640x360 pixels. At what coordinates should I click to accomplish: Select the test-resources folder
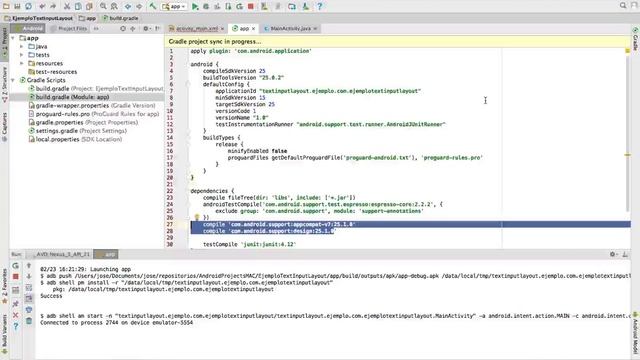pos(52,72)
